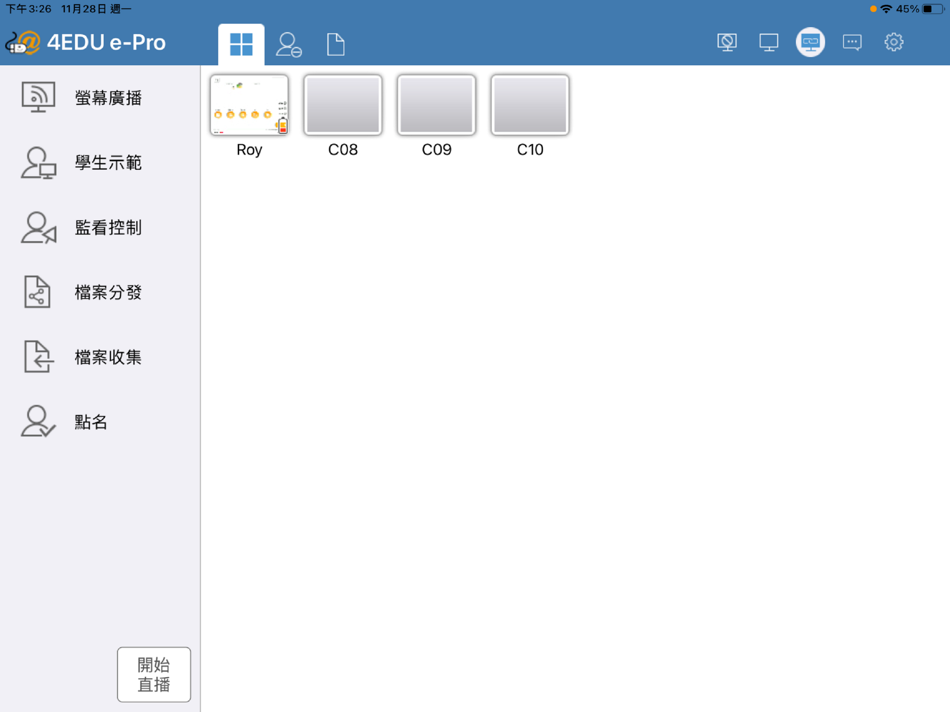
Task: Click the C08 name label
Action: click(343, 150)
